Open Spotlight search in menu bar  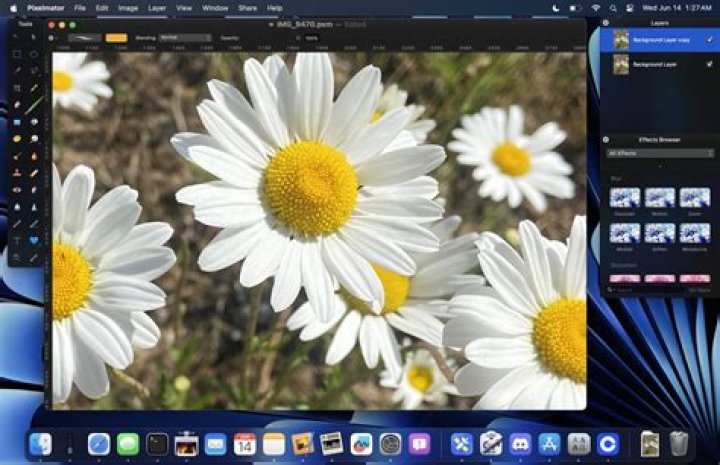[613, 8]
